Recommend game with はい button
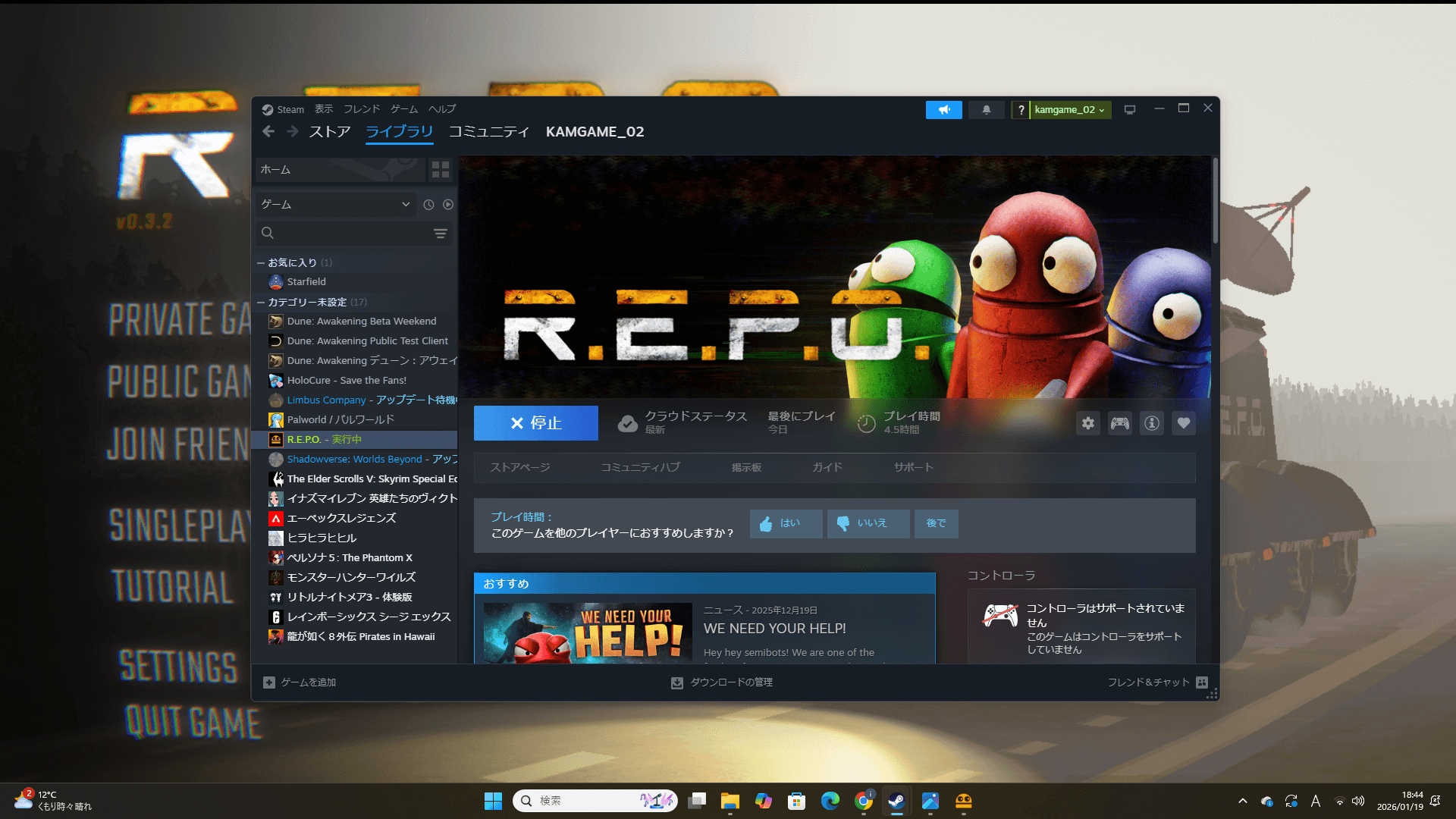1456x819 pixels. [786, 523]
